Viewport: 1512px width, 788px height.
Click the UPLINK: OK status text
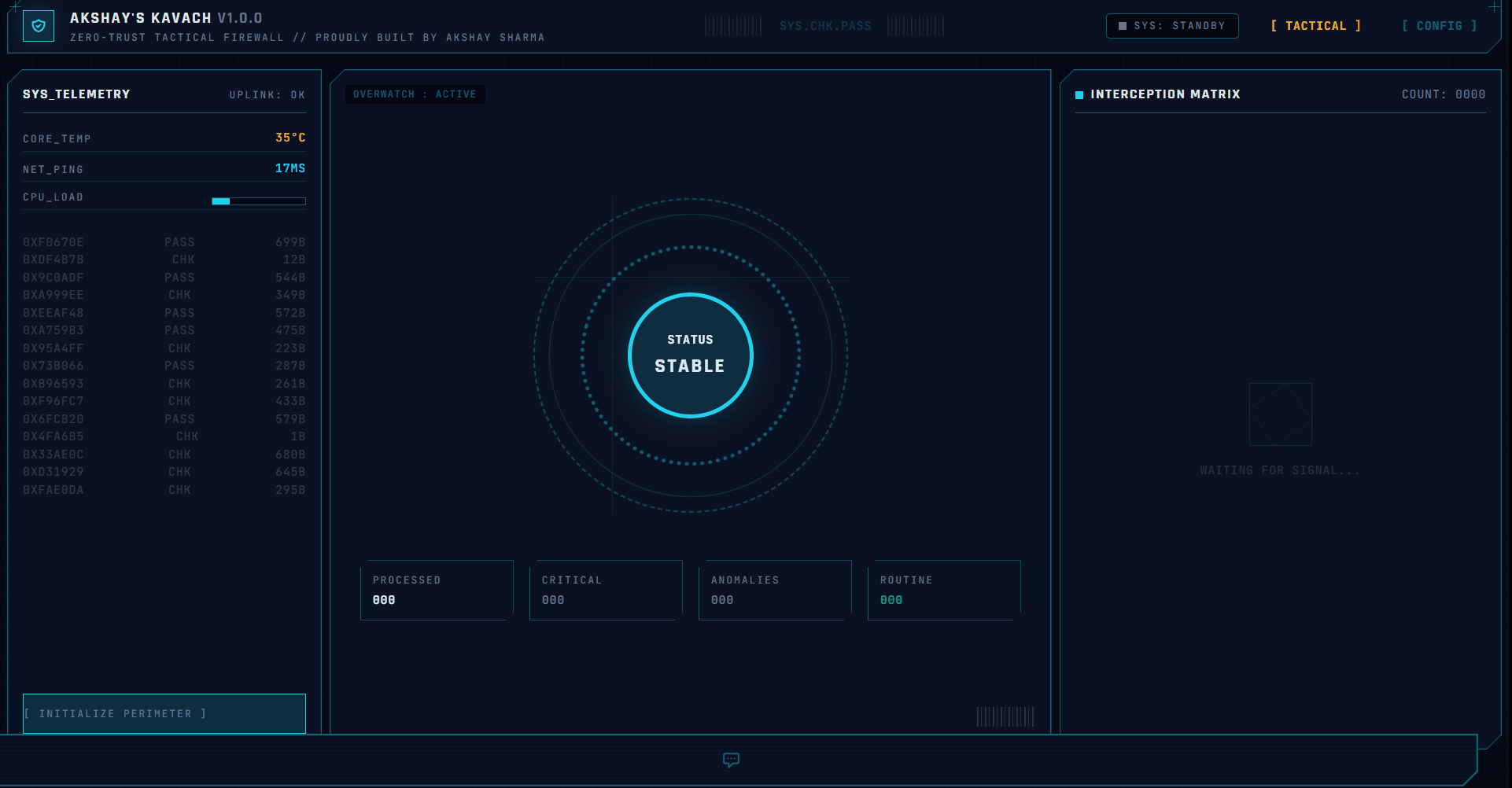(x=267, y=95)
